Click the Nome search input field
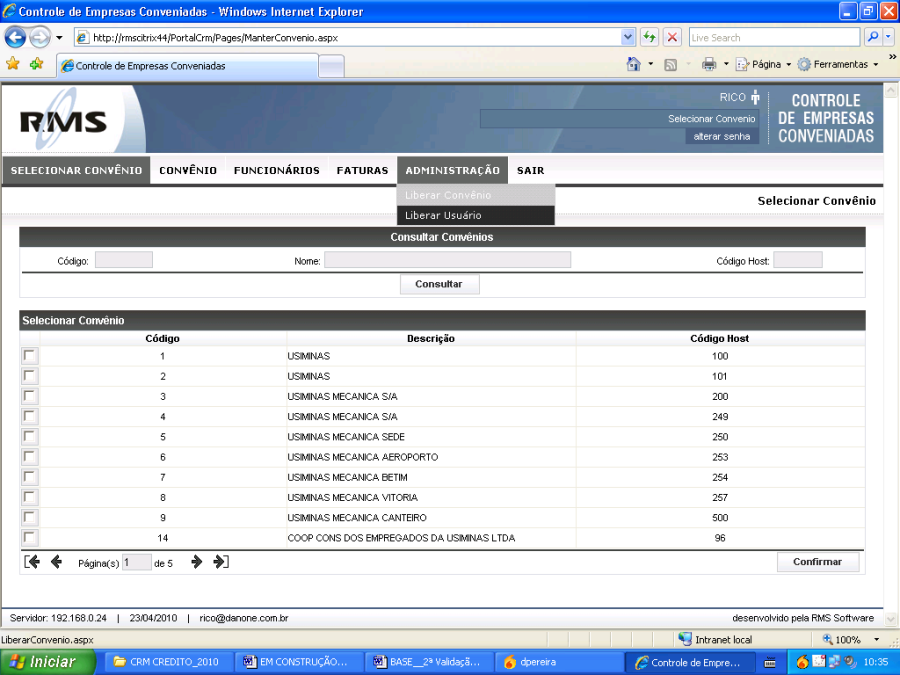The height and width of the screenshot is (675, 900). 448,260
